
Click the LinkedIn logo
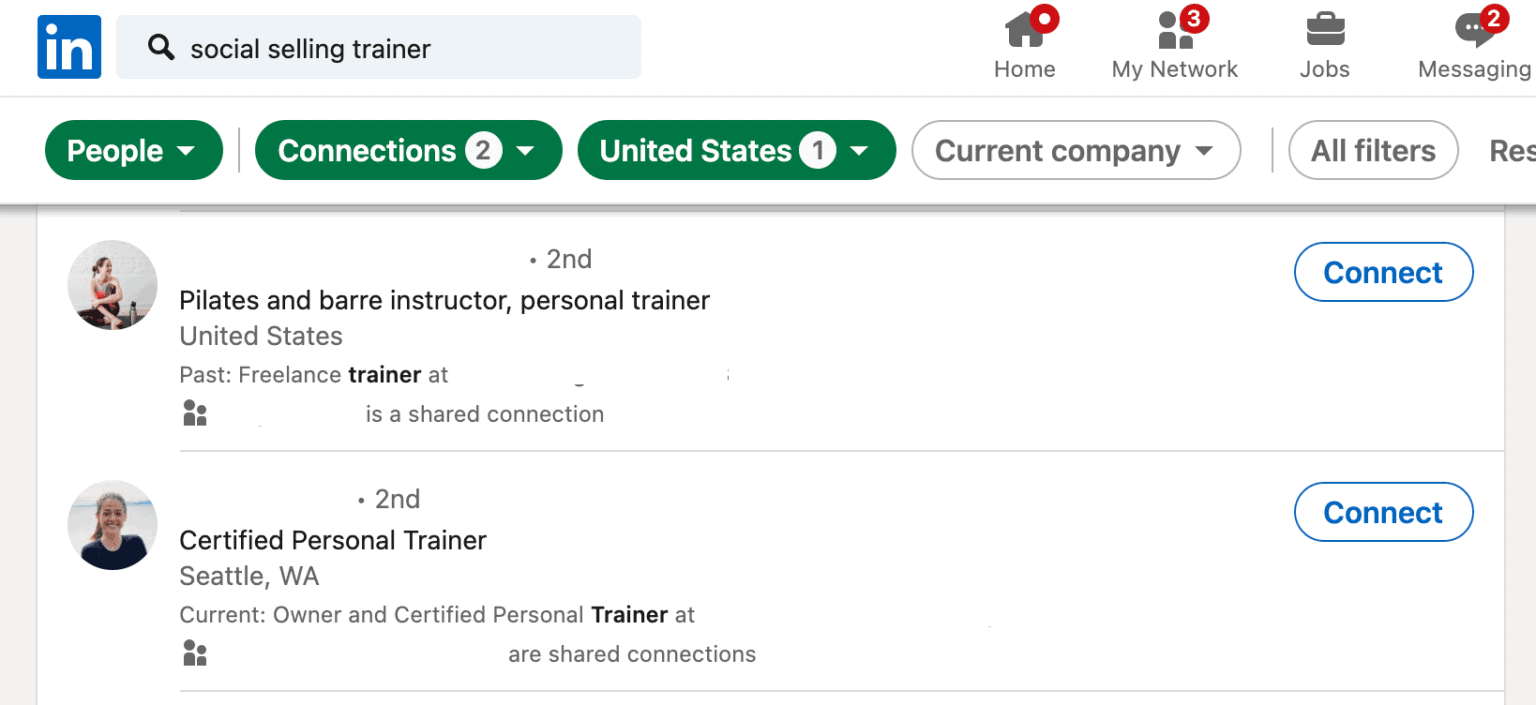coord(68,46)
